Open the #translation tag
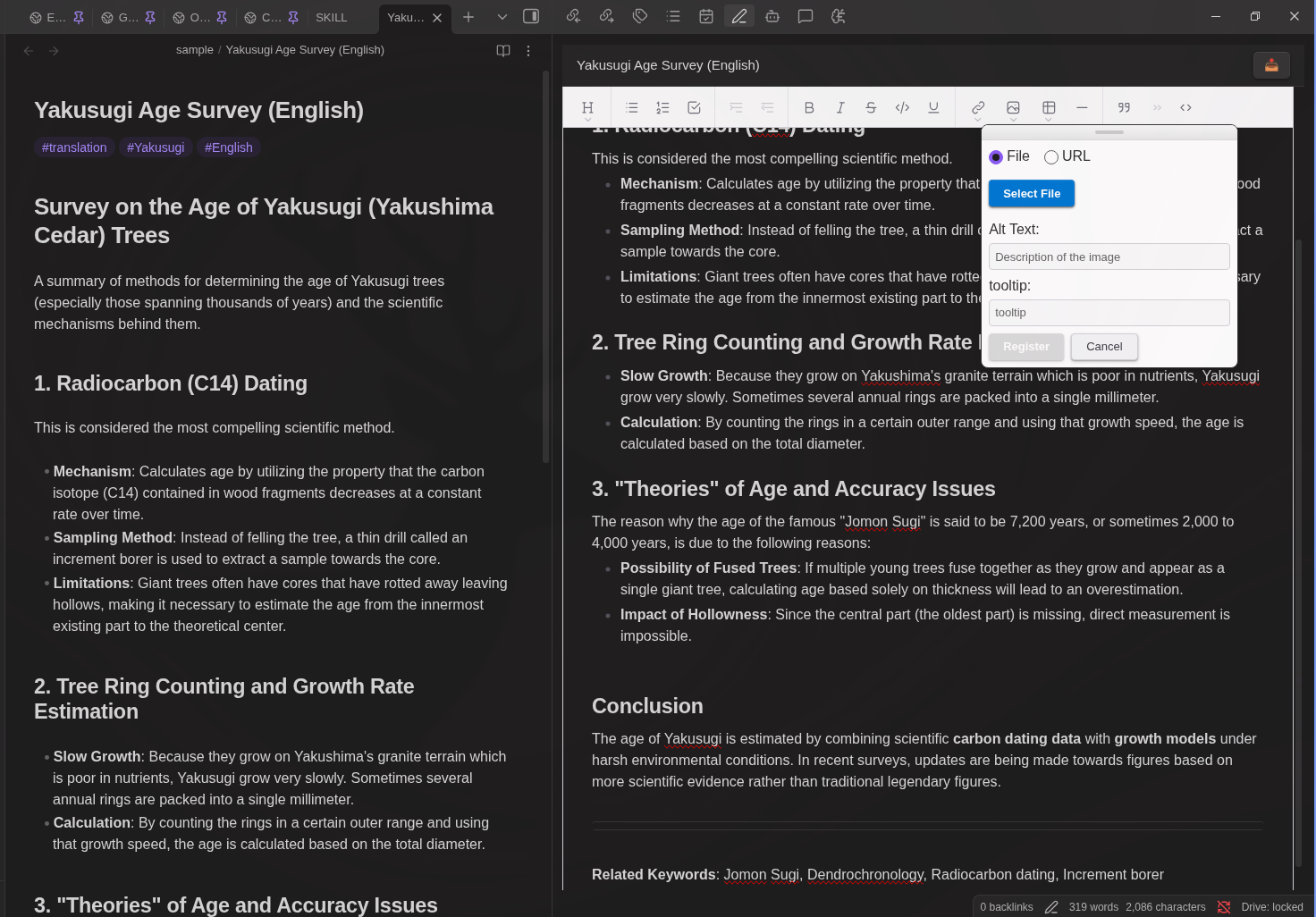Viewport: 1316px width, 917px height. click(x=74, y=147)
